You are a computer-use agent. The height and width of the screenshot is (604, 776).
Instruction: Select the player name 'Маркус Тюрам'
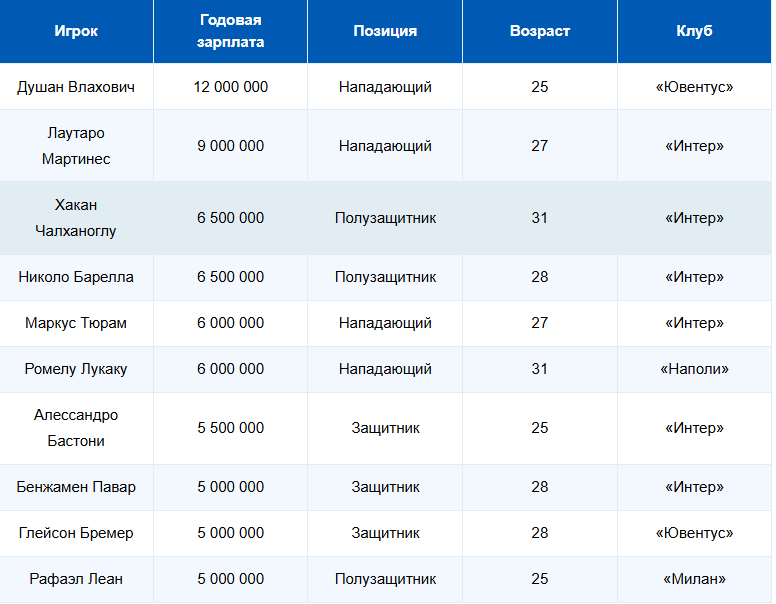click(76, 323)
